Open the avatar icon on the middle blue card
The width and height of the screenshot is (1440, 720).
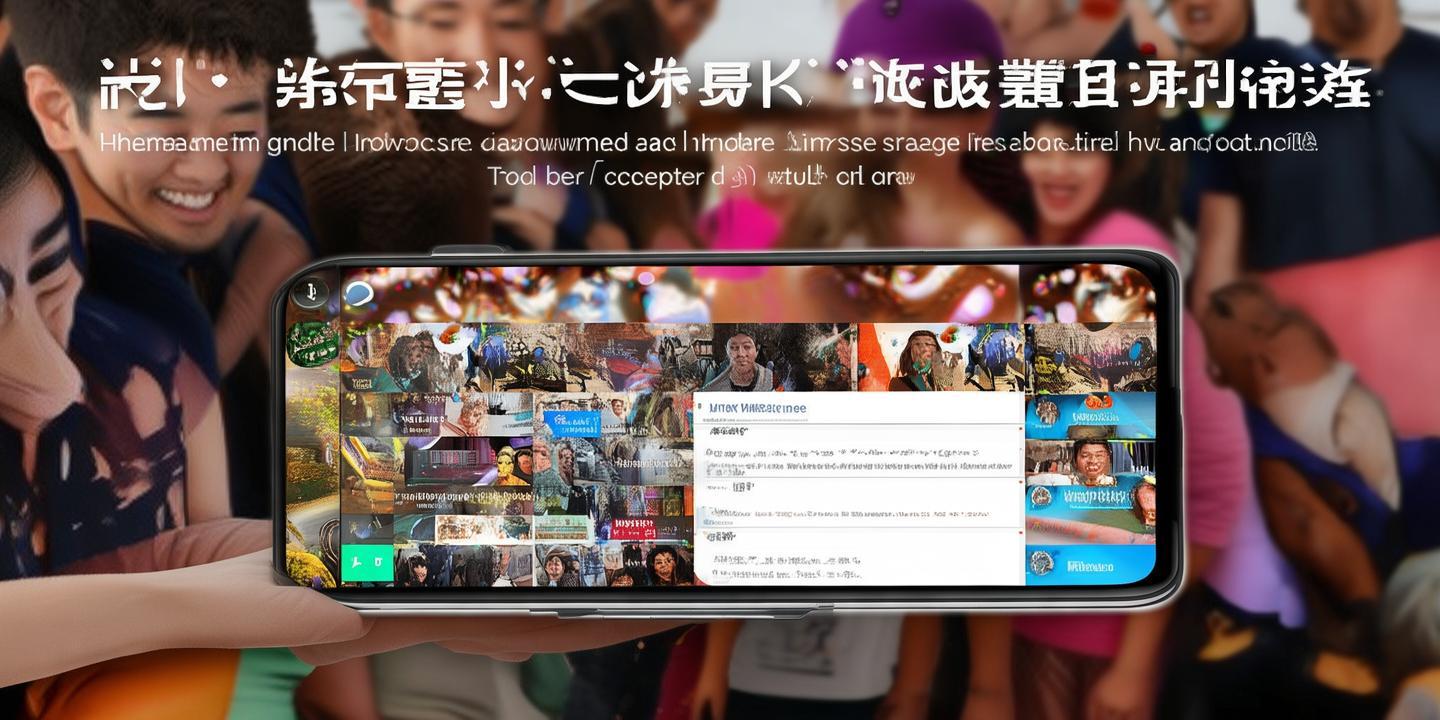click(x=1041, y=496)
